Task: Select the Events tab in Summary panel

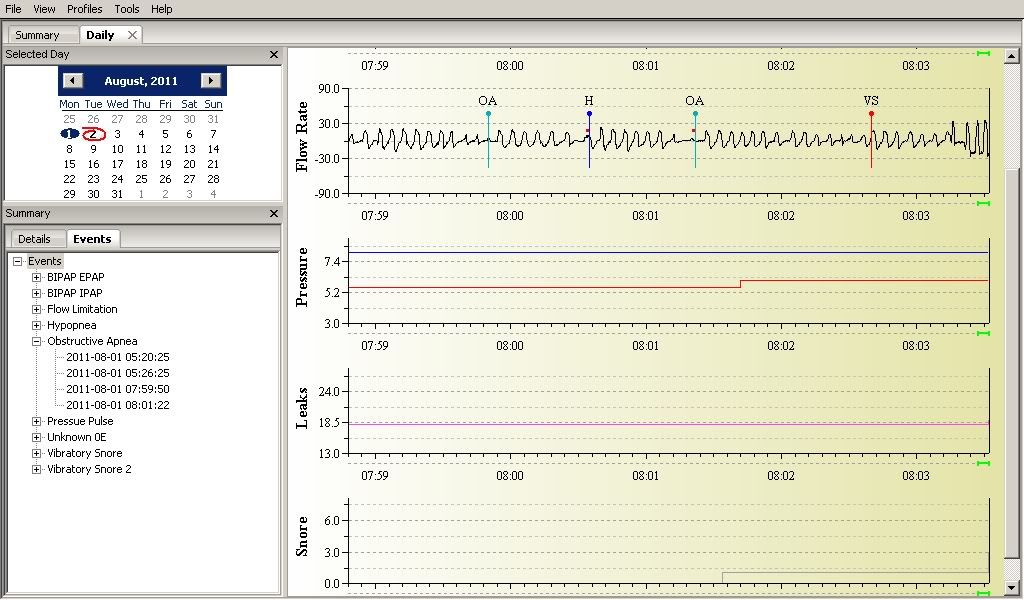Action: (x=92, y=239)
